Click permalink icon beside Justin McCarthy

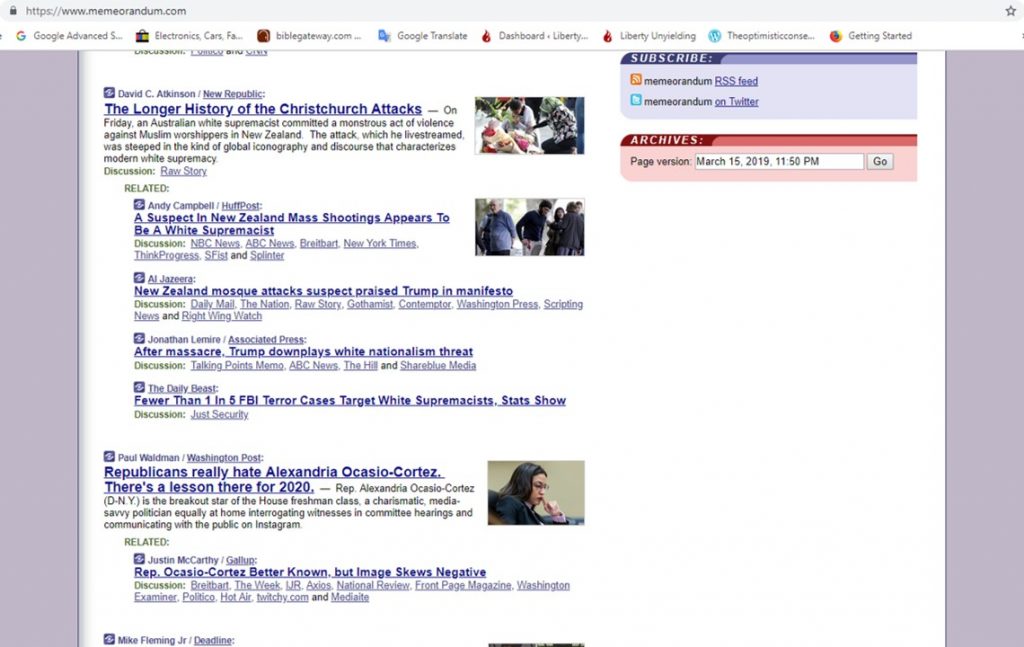[139, 559]
